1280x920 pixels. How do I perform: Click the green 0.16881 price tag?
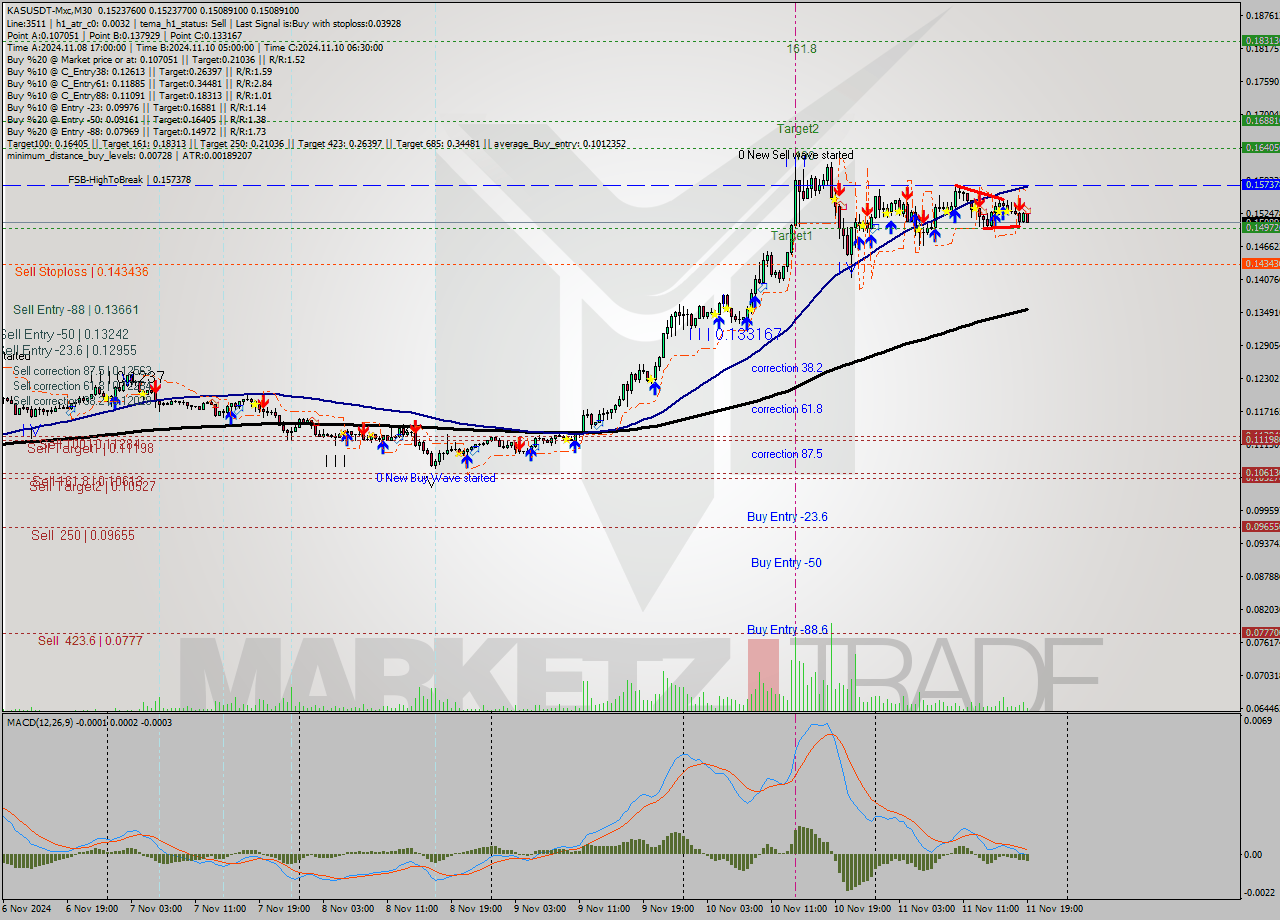[1259, 120]
